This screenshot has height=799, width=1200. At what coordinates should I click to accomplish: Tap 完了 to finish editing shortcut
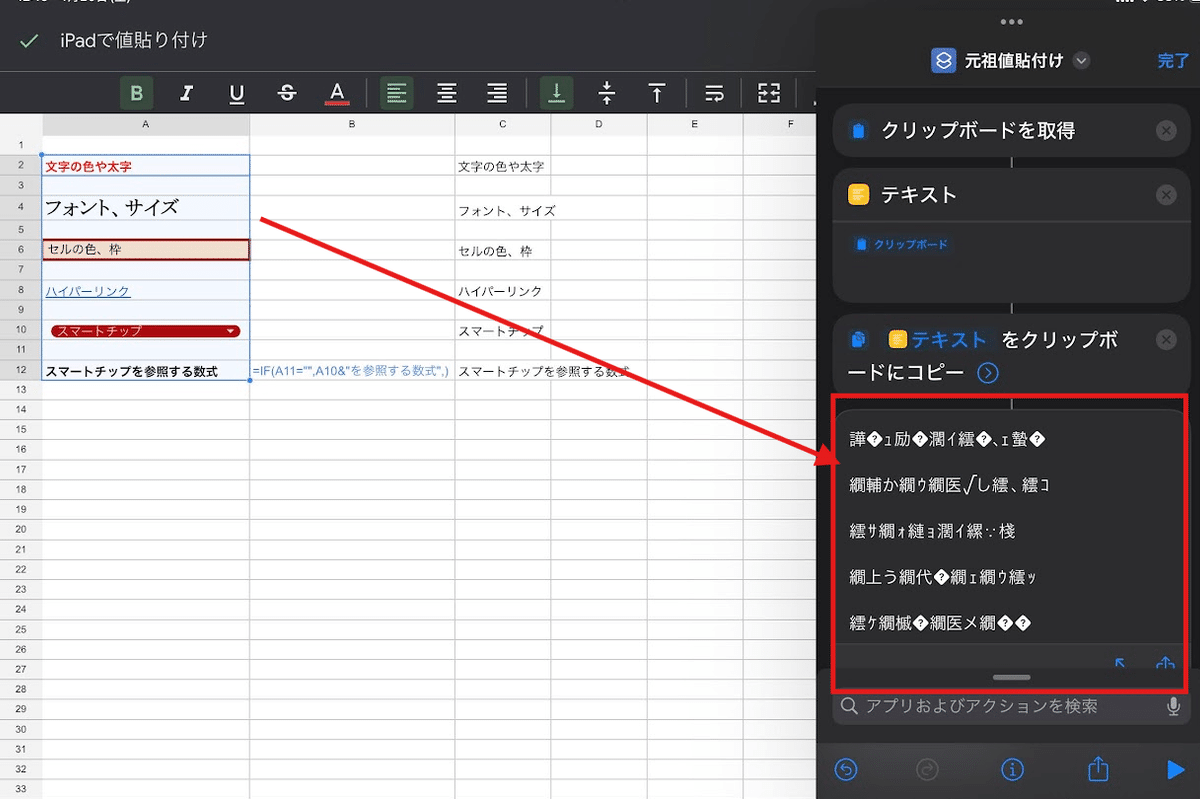[1173, 61]
